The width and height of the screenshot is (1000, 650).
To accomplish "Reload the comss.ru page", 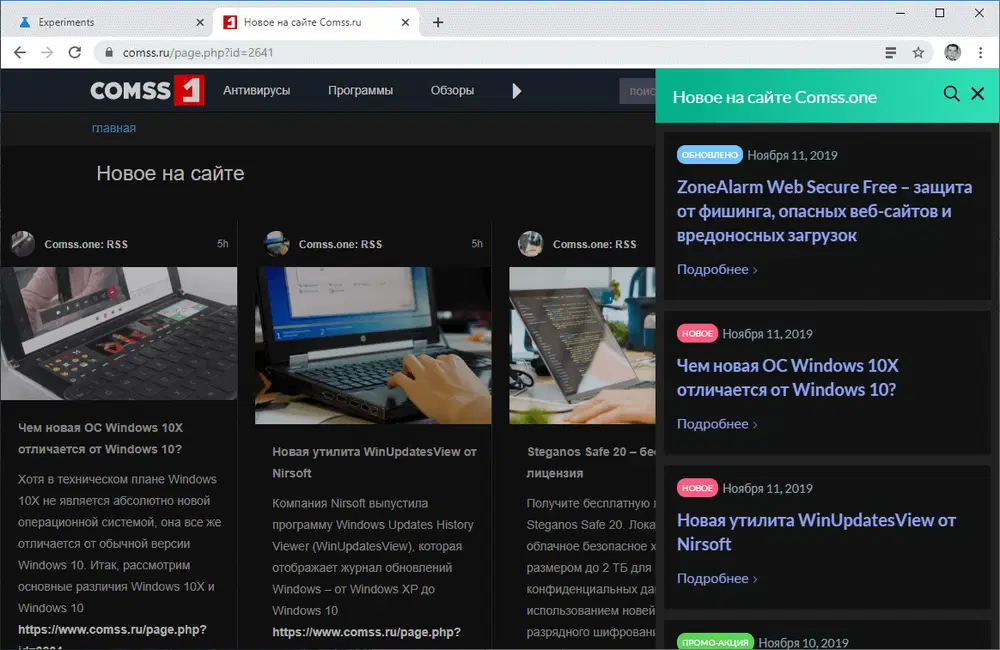I will (75, 52).
